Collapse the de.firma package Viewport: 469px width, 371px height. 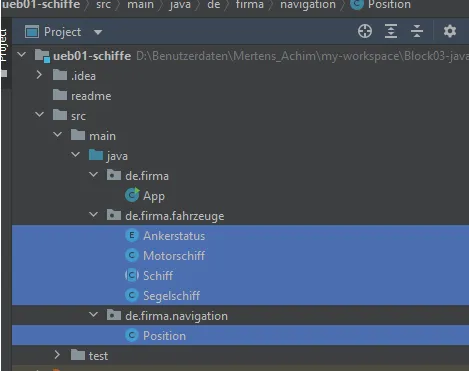tap(94, 174)
